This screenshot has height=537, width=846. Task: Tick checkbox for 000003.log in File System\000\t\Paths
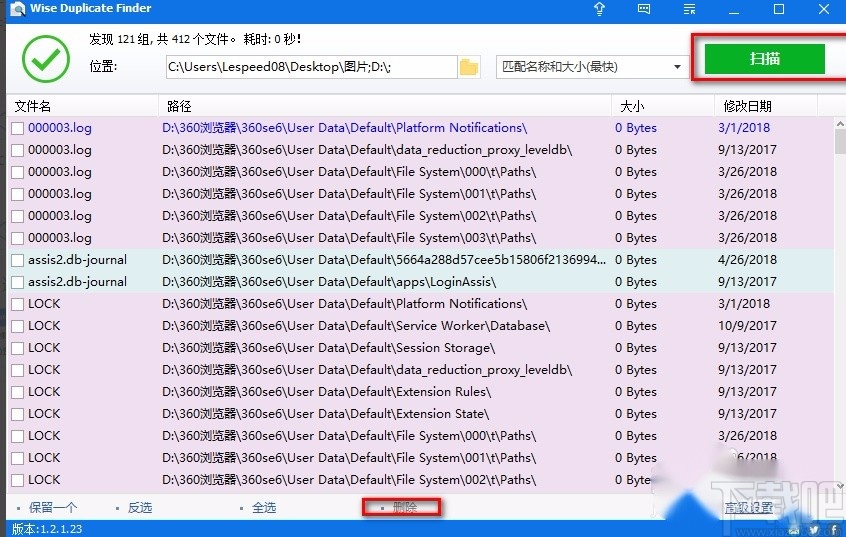coord(18,172)
